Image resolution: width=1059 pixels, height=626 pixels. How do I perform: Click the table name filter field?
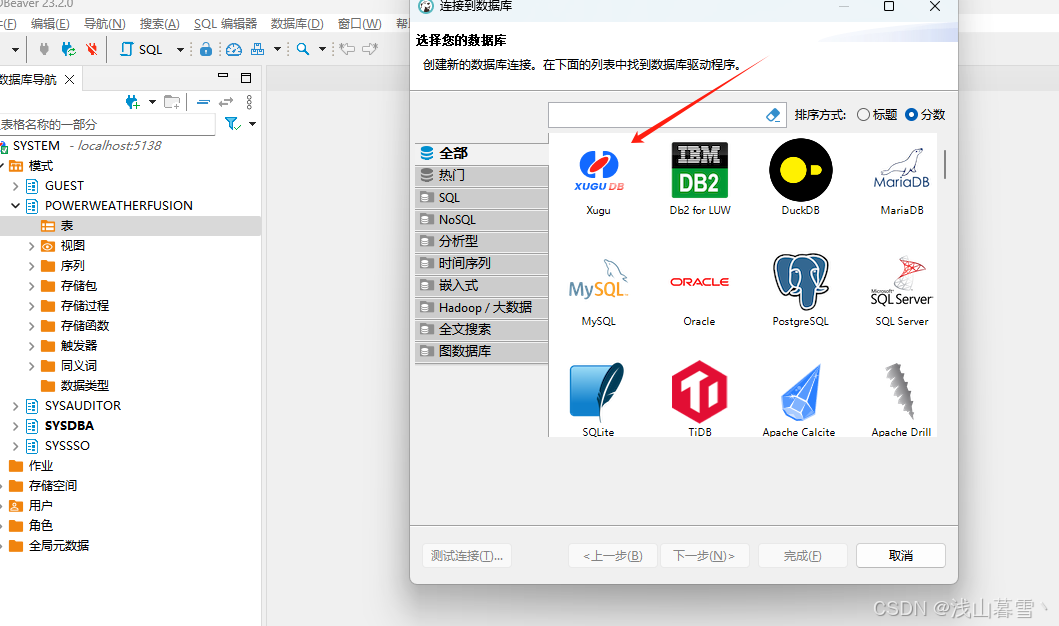pyautogui.click(x=107, y=125)
